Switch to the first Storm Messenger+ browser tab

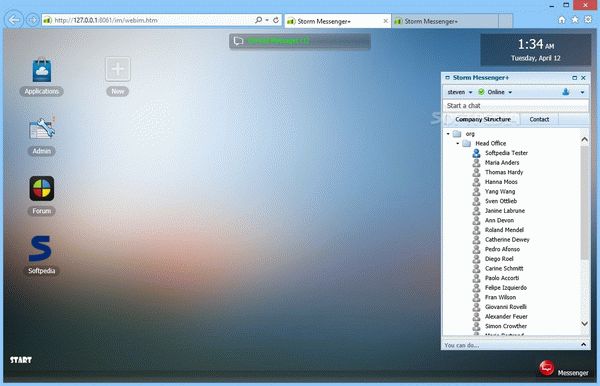pos(333,21)
